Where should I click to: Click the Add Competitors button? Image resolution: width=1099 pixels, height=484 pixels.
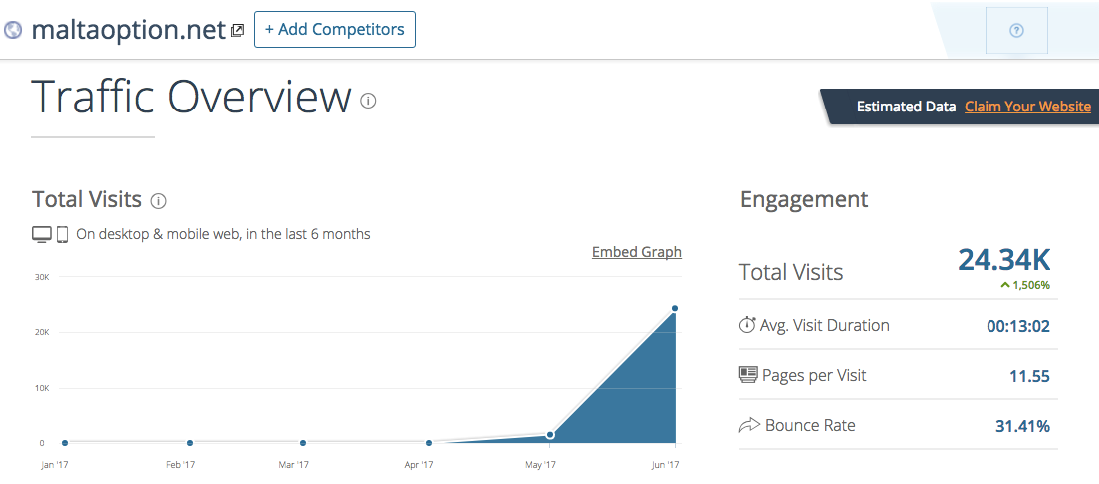334,29
